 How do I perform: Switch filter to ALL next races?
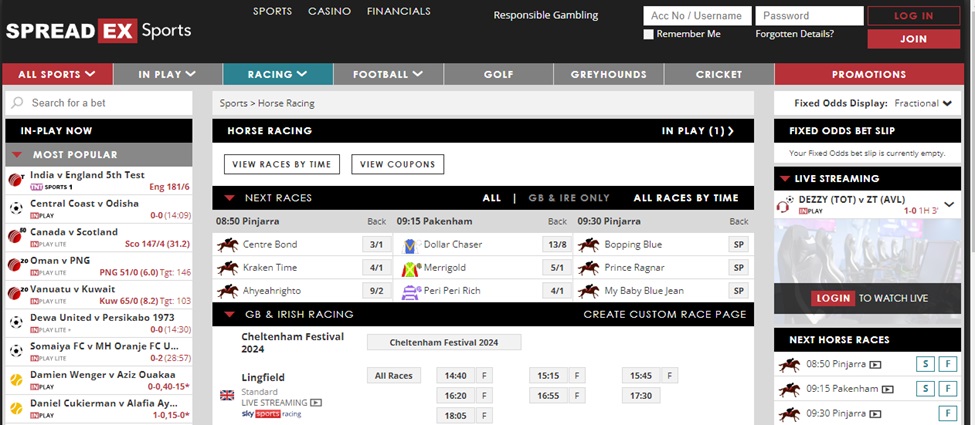[x=491, y=198]
